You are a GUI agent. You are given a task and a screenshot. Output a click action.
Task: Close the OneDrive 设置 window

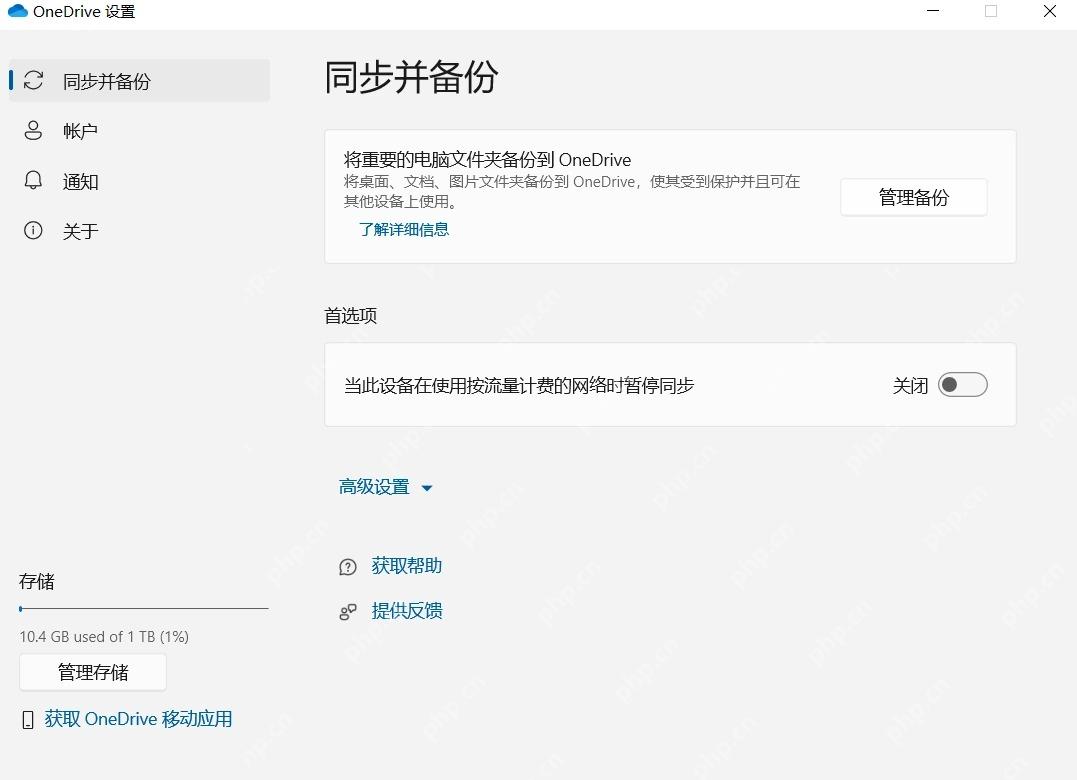point(1050,11)
